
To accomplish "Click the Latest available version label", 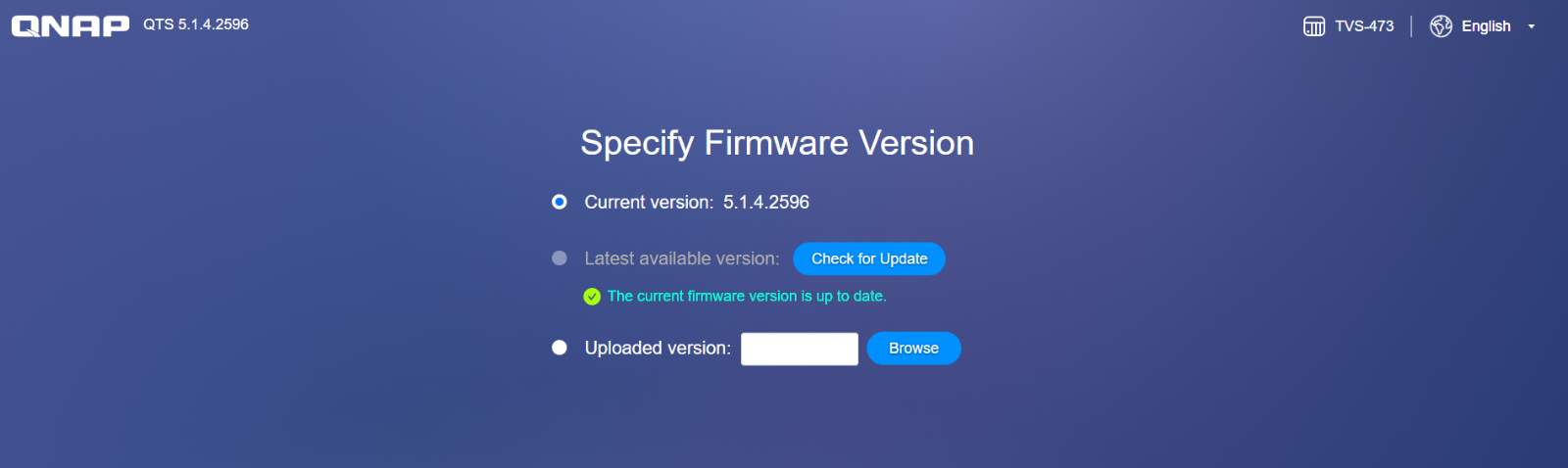I will pos(682,258).
